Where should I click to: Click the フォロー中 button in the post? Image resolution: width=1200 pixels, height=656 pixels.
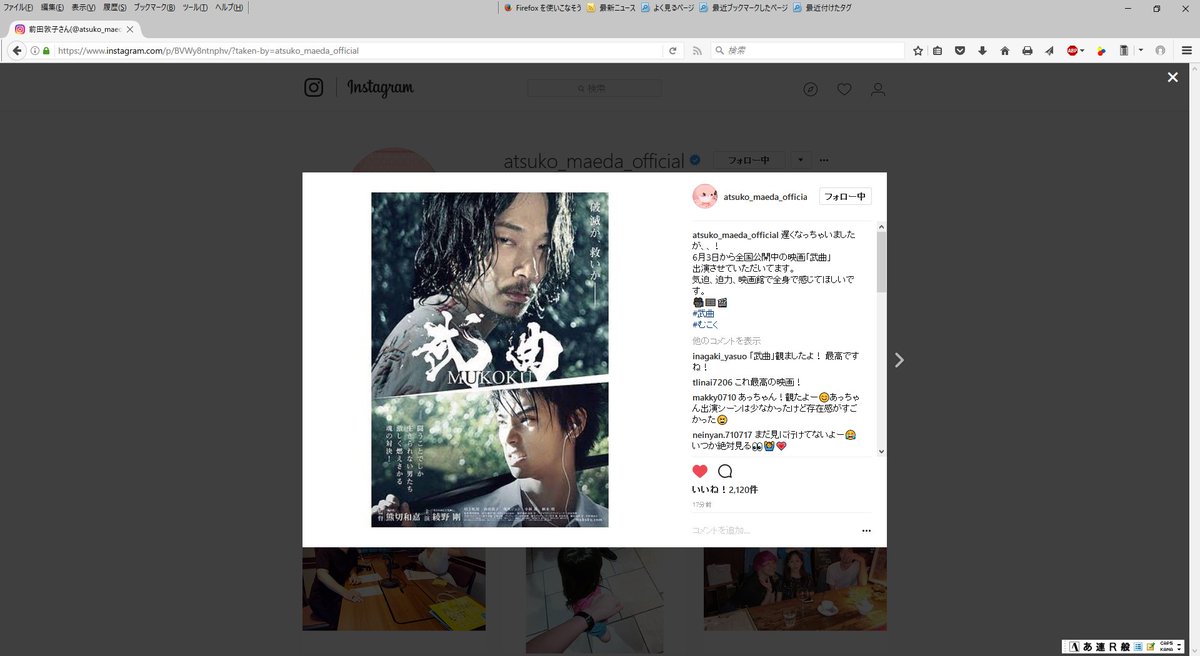pyautogui.click(x=845, y=197)
